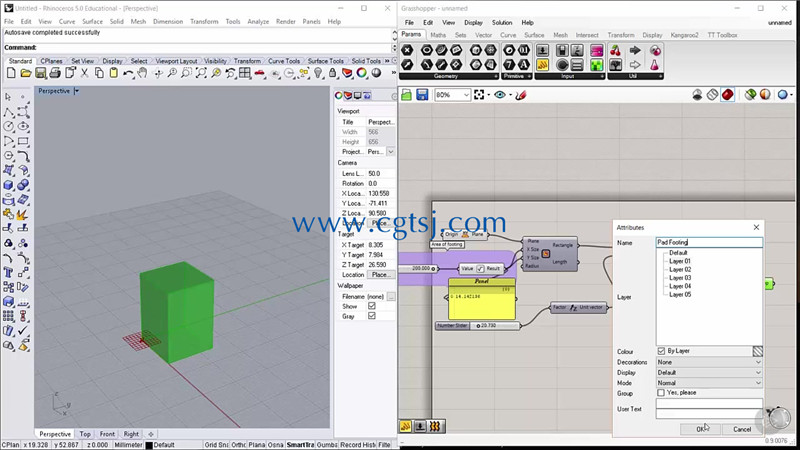This screenshot has width=800, height=450.
Task: Tick the 'Yes, please' Group checkbox
Action: (661, 393)
